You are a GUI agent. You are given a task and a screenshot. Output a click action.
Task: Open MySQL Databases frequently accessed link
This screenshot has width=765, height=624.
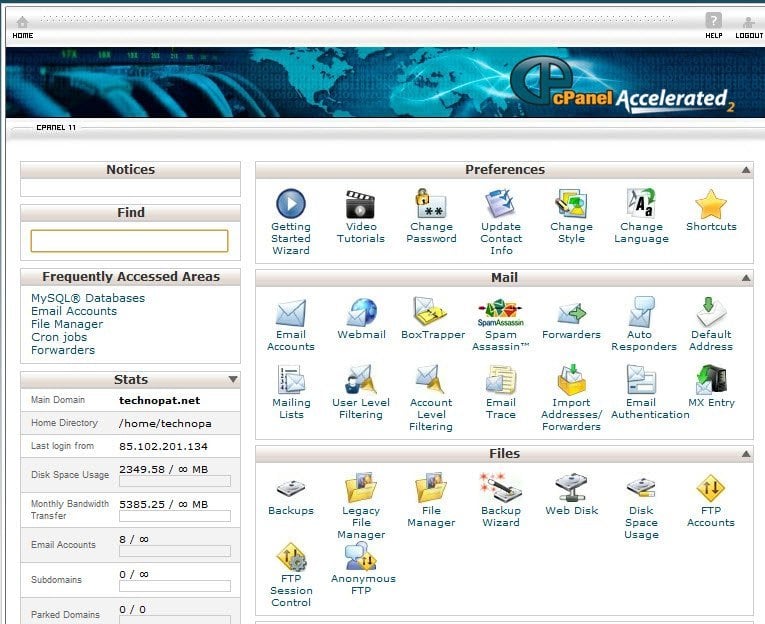tap(88, 298)
